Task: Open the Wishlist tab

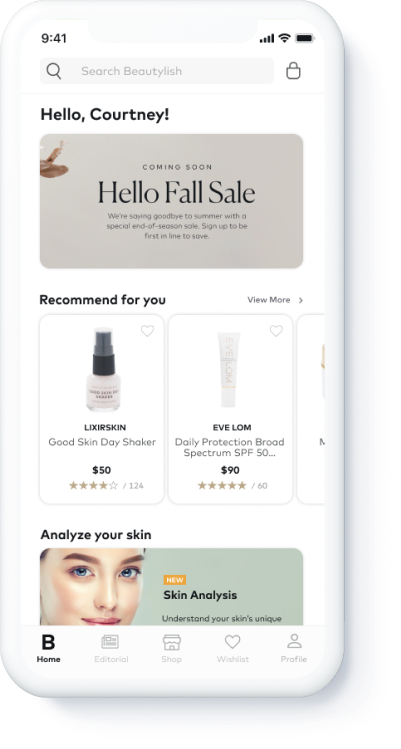Action: tap(233, 649)
